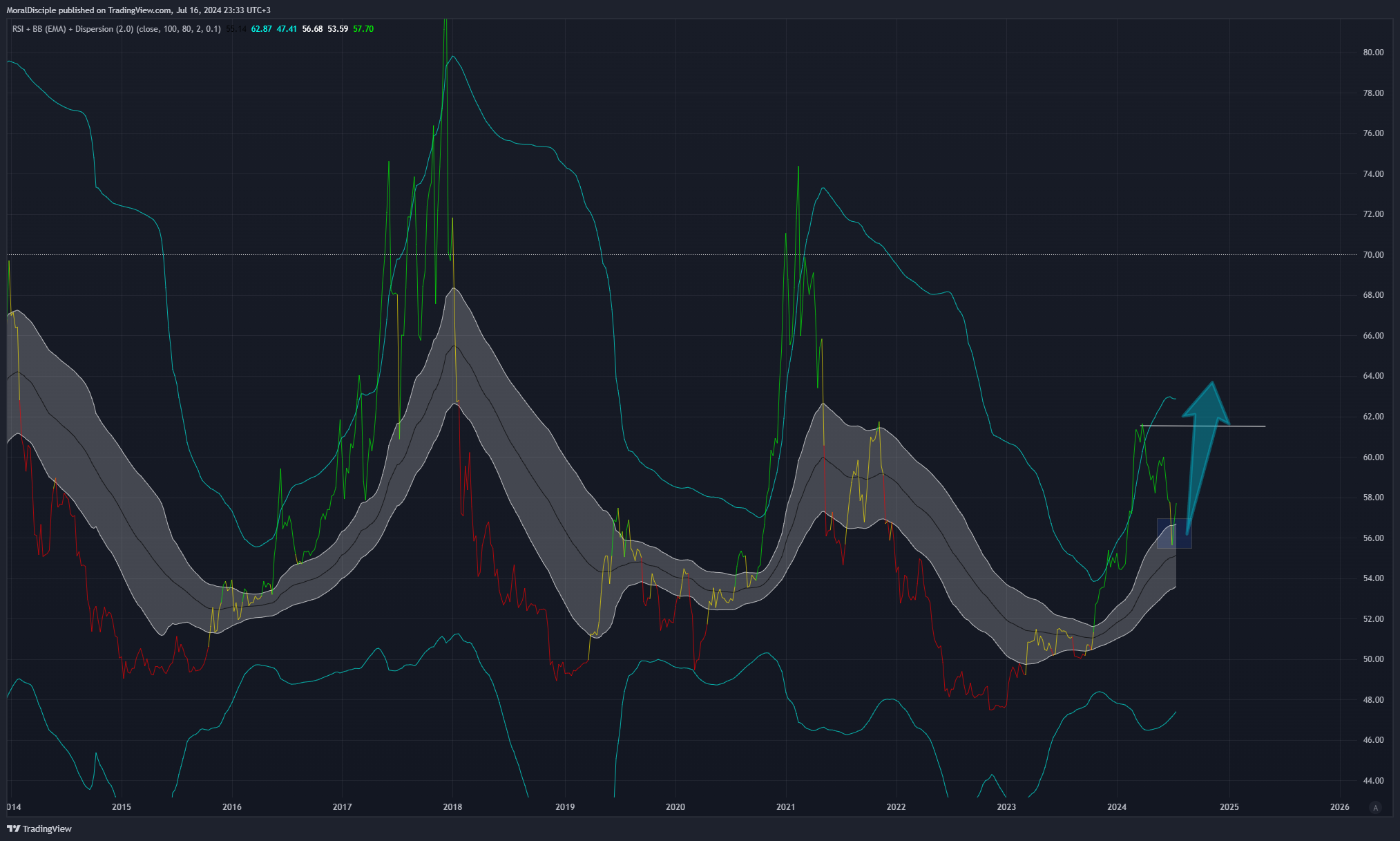Screen dimensions: 1400x841
Task: Click the 56.00 price scale label
Action: tap(1373, 538)
